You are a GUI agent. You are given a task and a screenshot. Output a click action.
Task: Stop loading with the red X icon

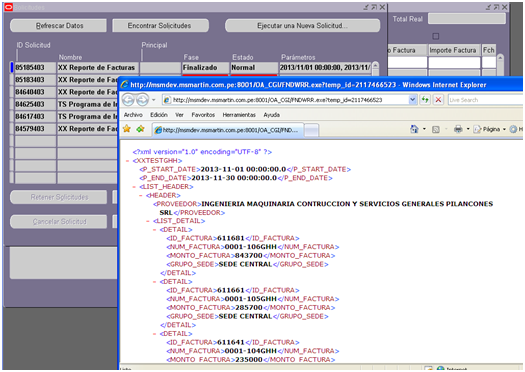click(438, 99)
